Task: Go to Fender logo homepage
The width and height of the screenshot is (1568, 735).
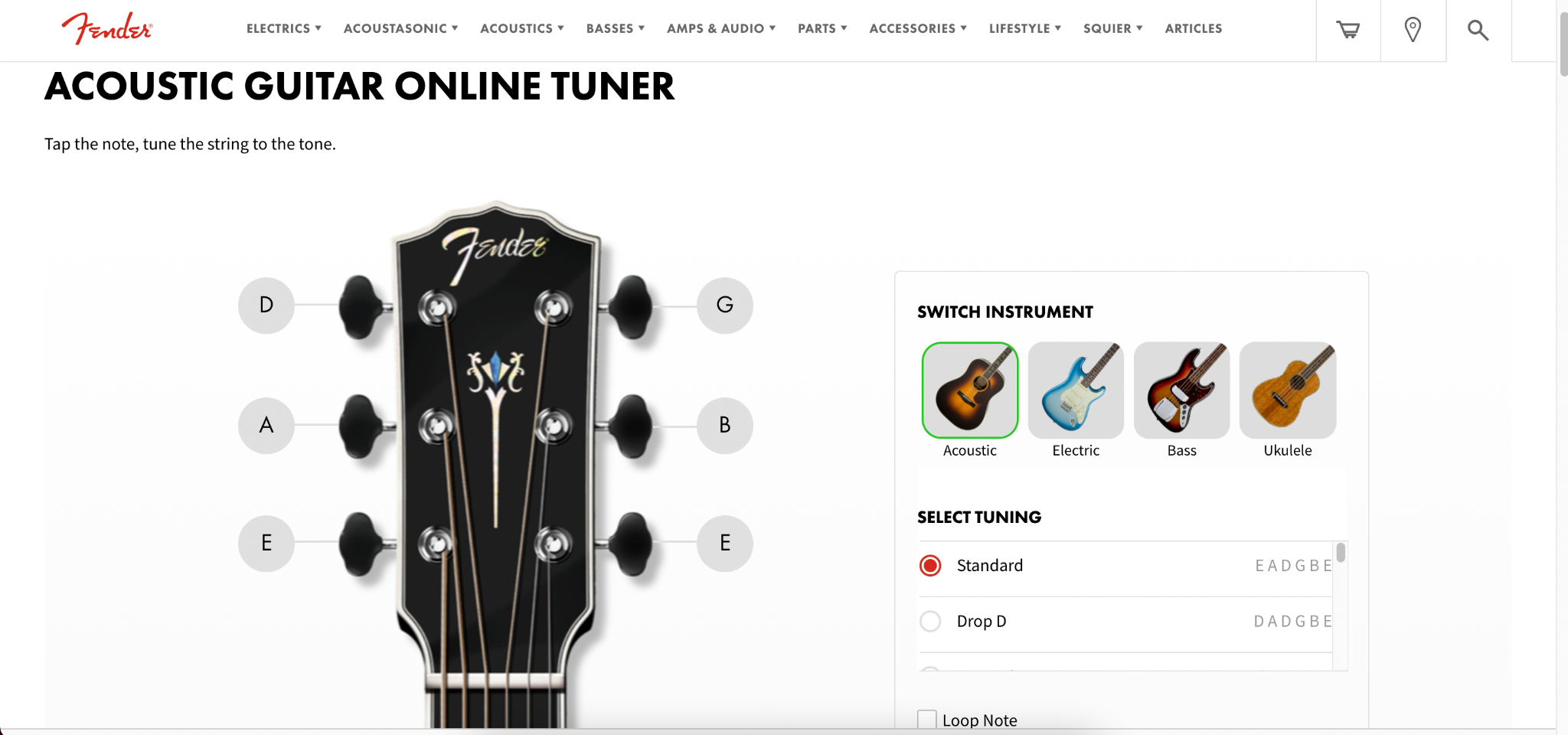Action: coord(107,28)
